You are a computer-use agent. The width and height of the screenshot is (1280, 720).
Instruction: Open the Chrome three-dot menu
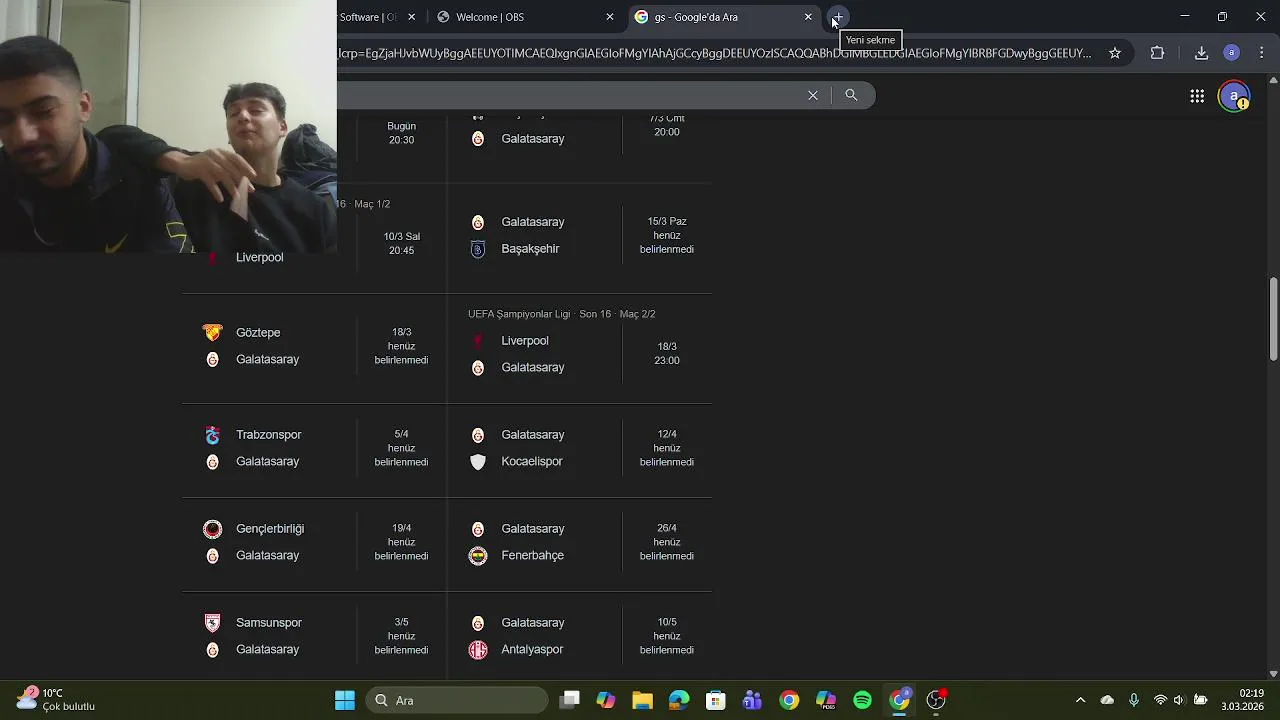coord(1262,53)
